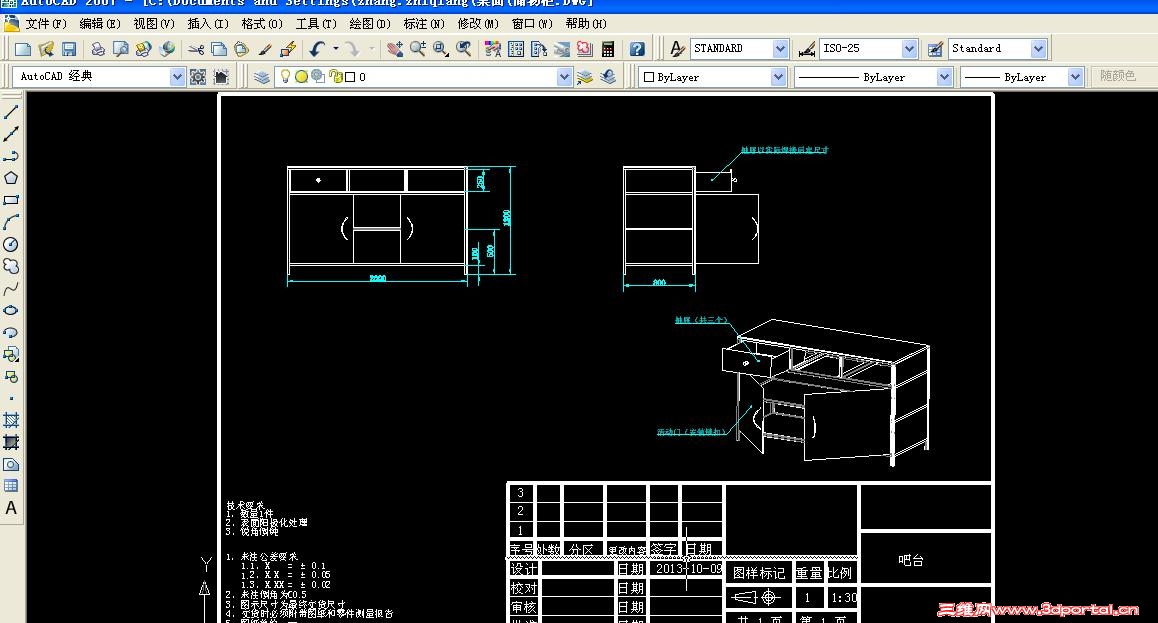The image size is (1158, 623).
Task: Open the Properties palette icon
Action: tap(493, 49)
